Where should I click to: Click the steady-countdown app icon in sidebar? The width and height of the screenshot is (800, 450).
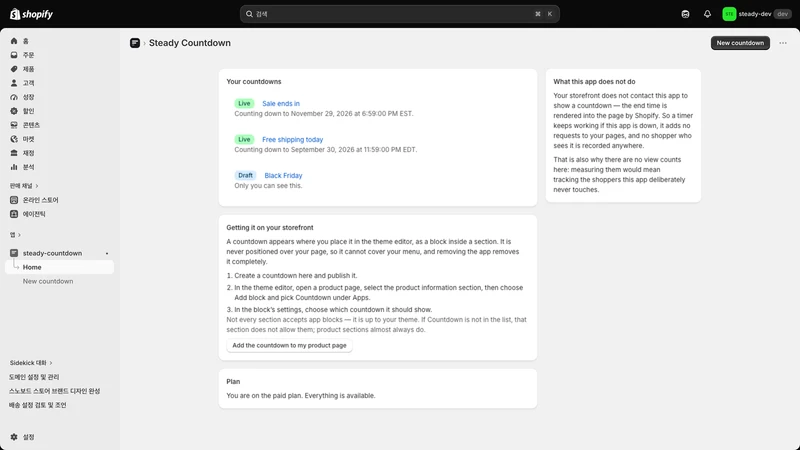(14, 253)
